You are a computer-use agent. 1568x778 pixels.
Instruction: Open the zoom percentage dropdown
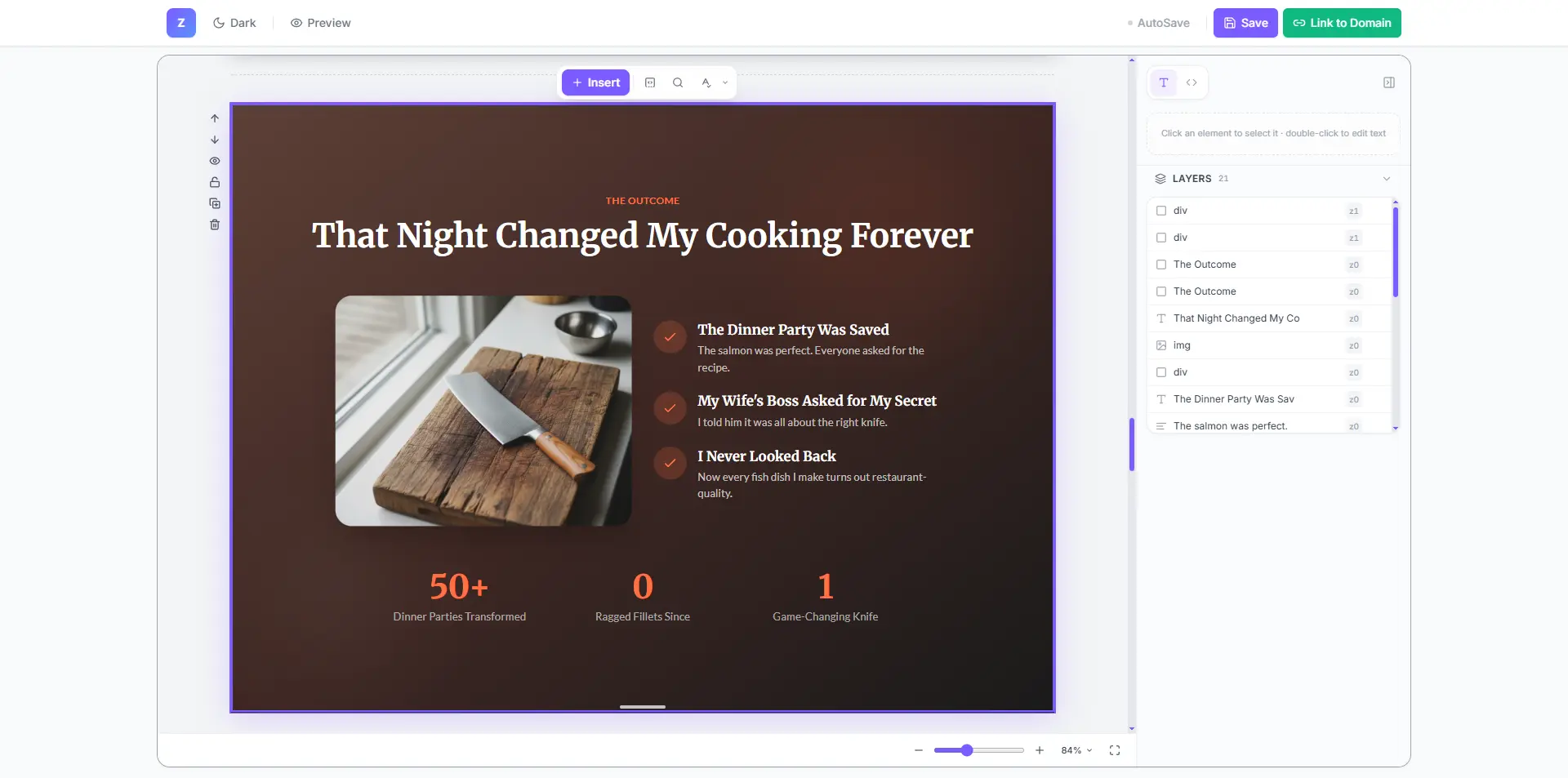[x=1075, y=750]
